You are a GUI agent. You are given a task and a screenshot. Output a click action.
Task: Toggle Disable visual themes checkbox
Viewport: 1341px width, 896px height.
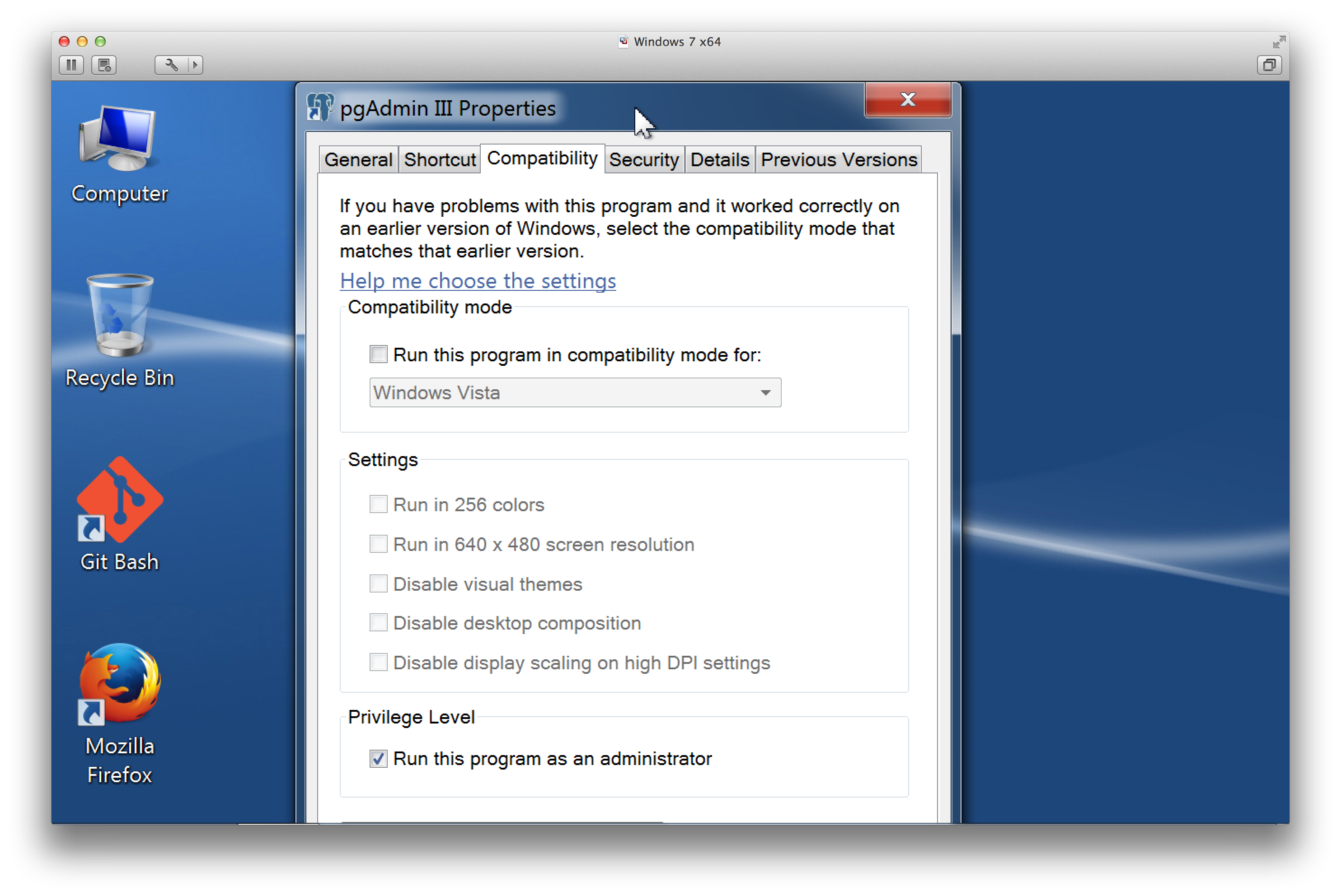point(378,583)
